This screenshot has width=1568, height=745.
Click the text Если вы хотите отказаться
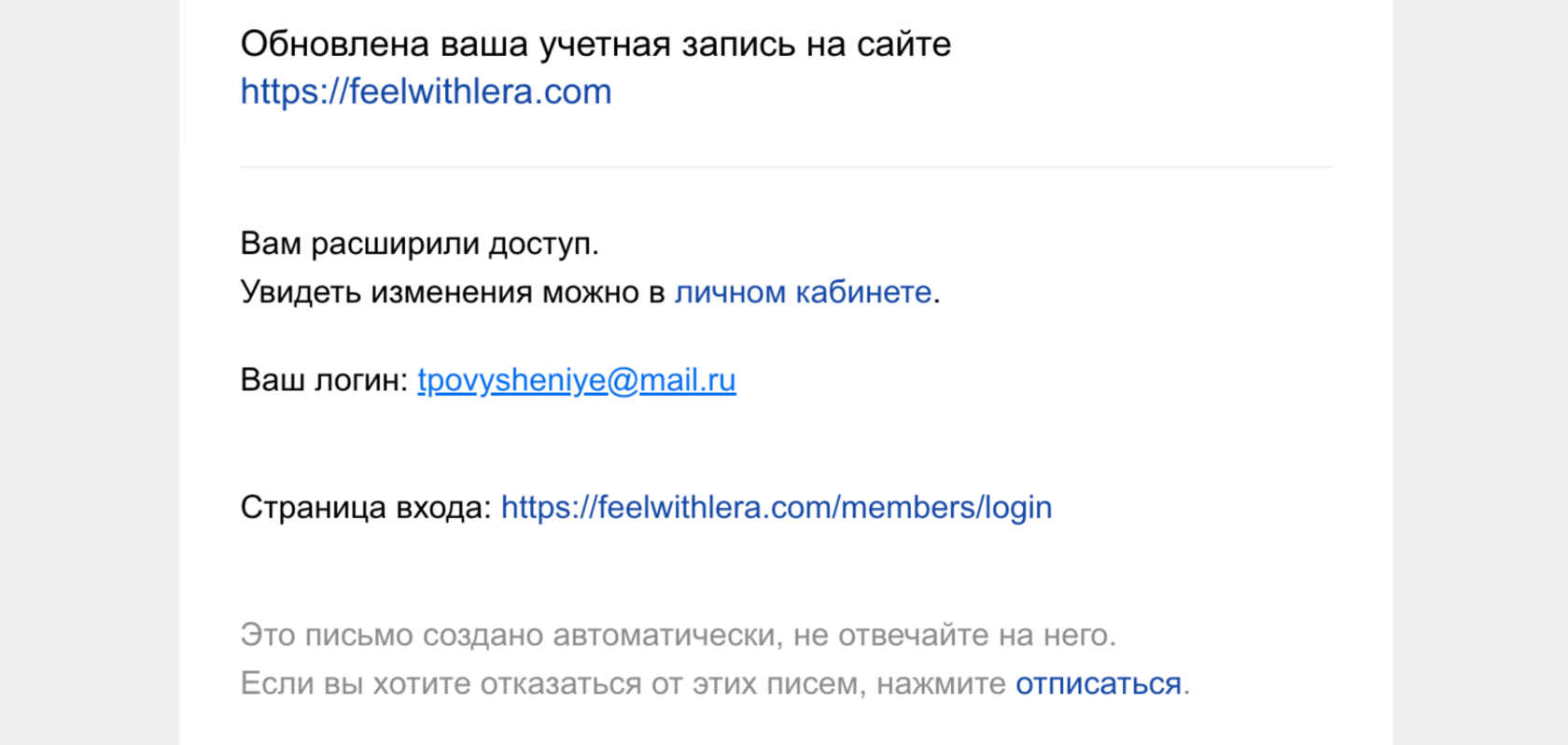(441, 683)
